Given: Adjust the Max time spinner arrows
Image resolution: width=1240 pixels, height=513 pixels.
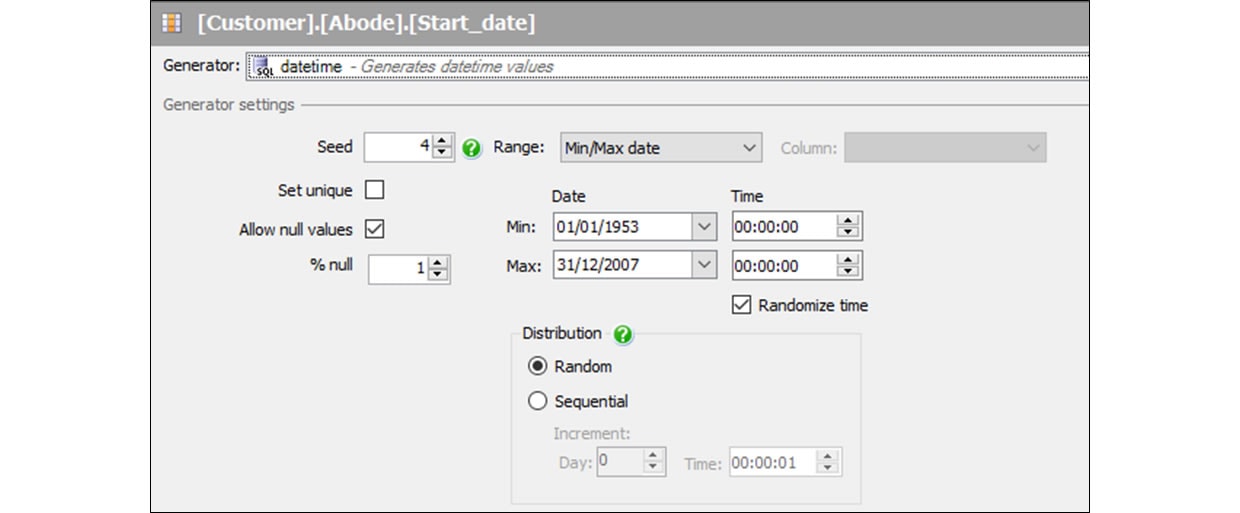Looking at the screenshot, I should coord(848,266).
